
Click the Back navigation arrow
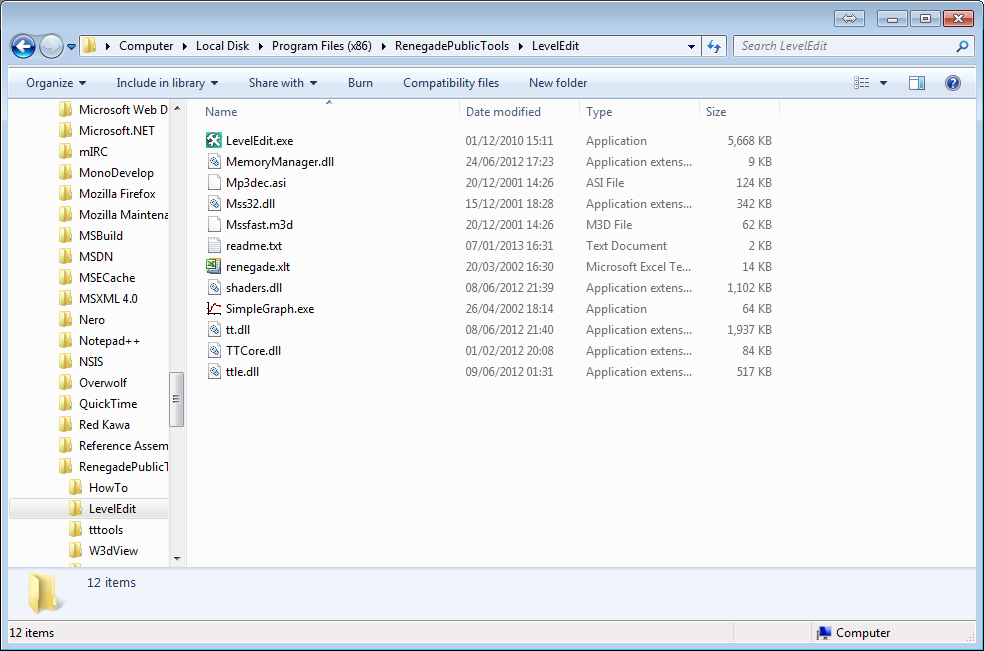[x=24, y=46]
